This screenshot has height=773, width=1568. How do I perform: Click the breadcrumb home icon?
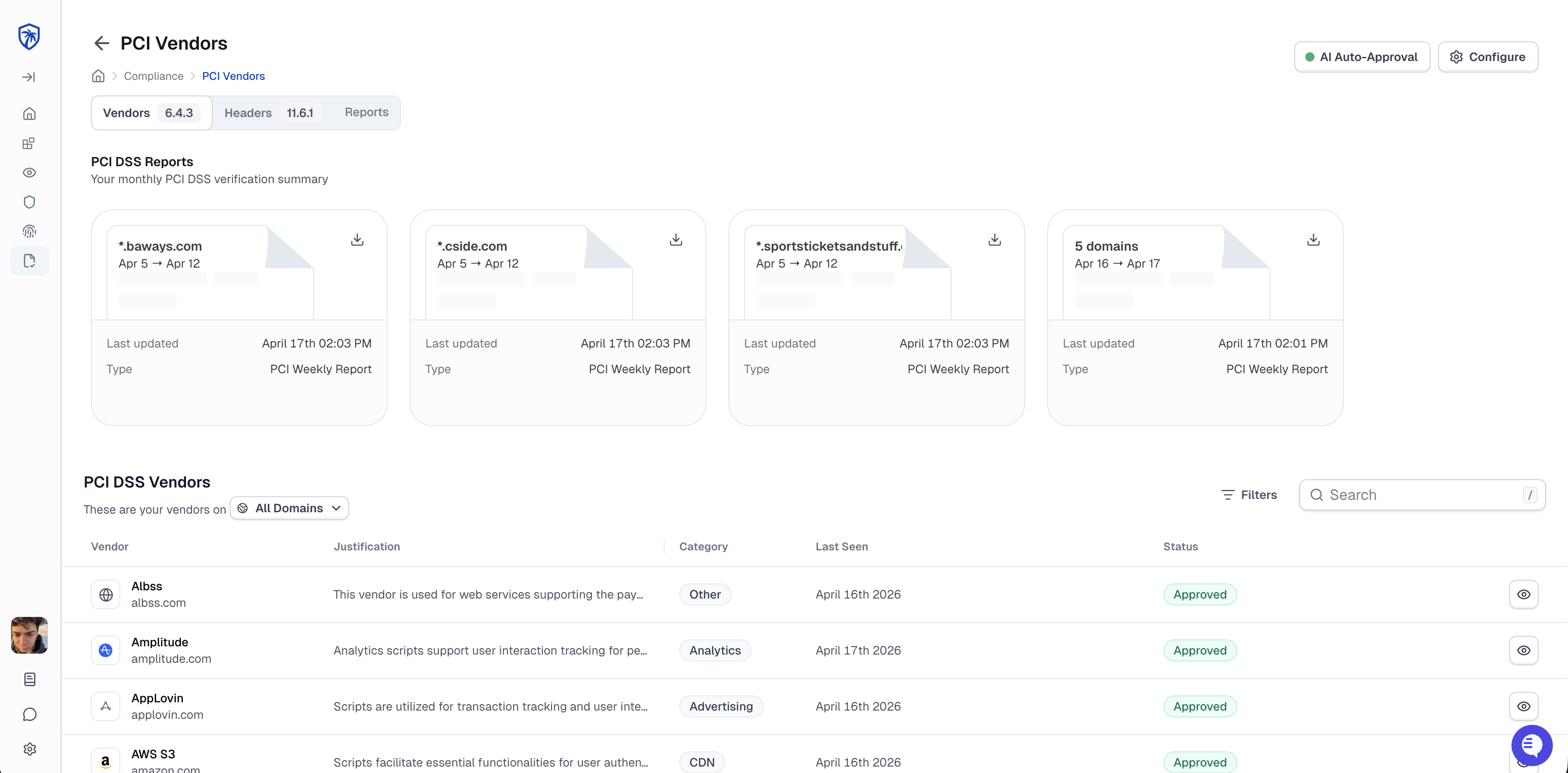[x=98, y=76]
